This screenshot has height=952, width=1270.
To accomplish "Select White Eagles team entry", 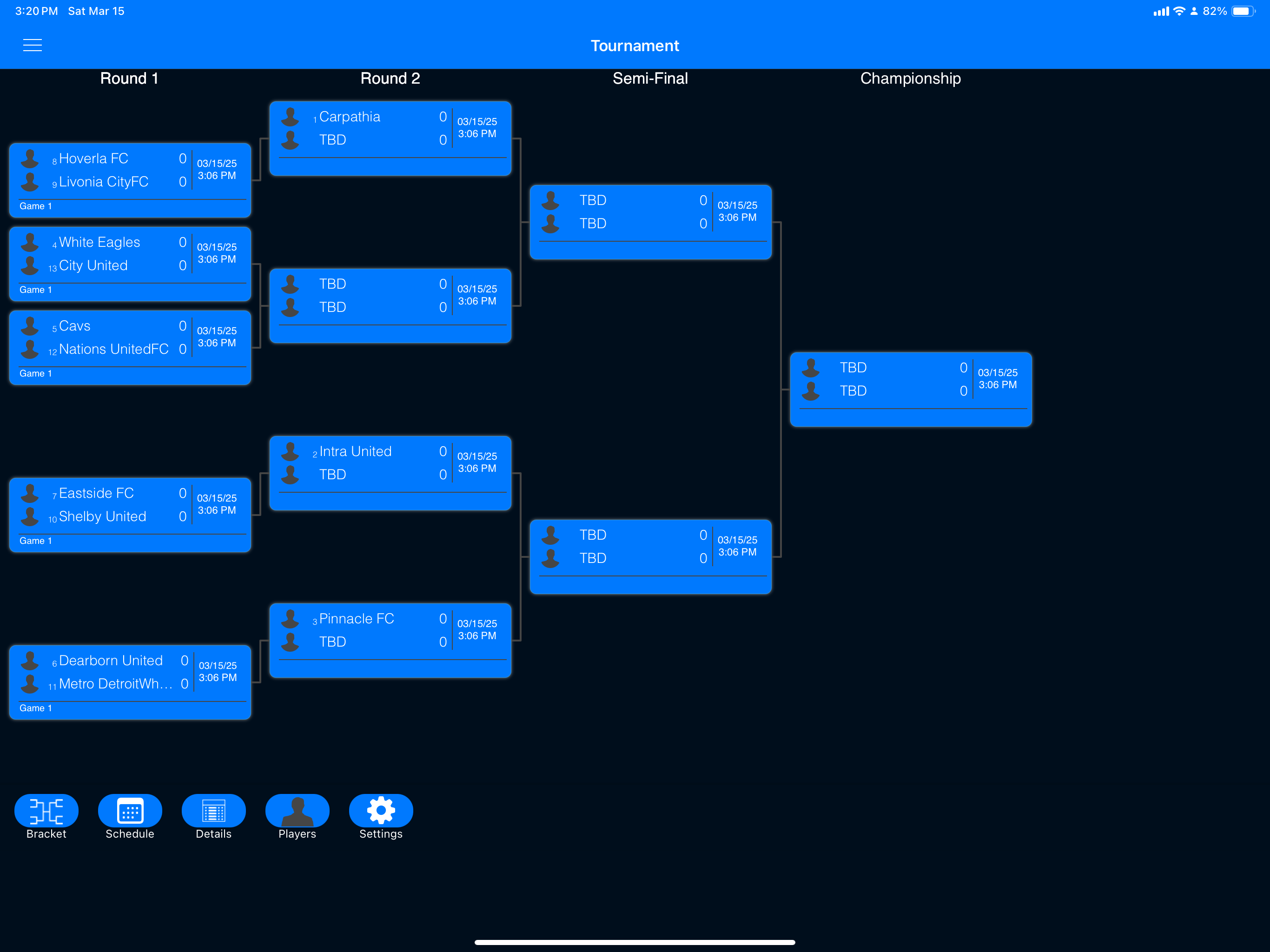I will [x=99, y=242].
